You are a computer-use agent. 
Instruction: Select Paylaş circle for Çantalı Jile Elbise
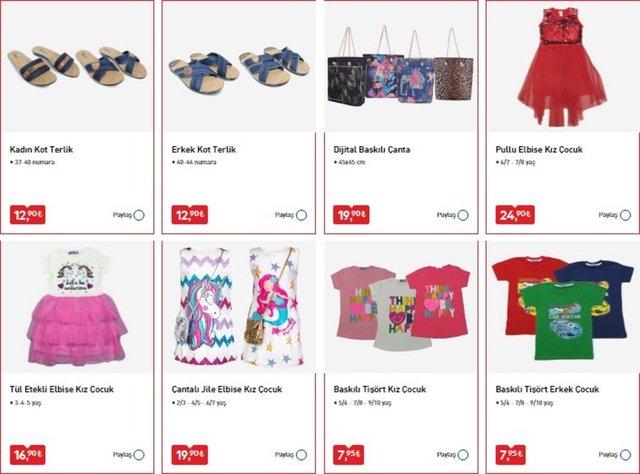301,454
